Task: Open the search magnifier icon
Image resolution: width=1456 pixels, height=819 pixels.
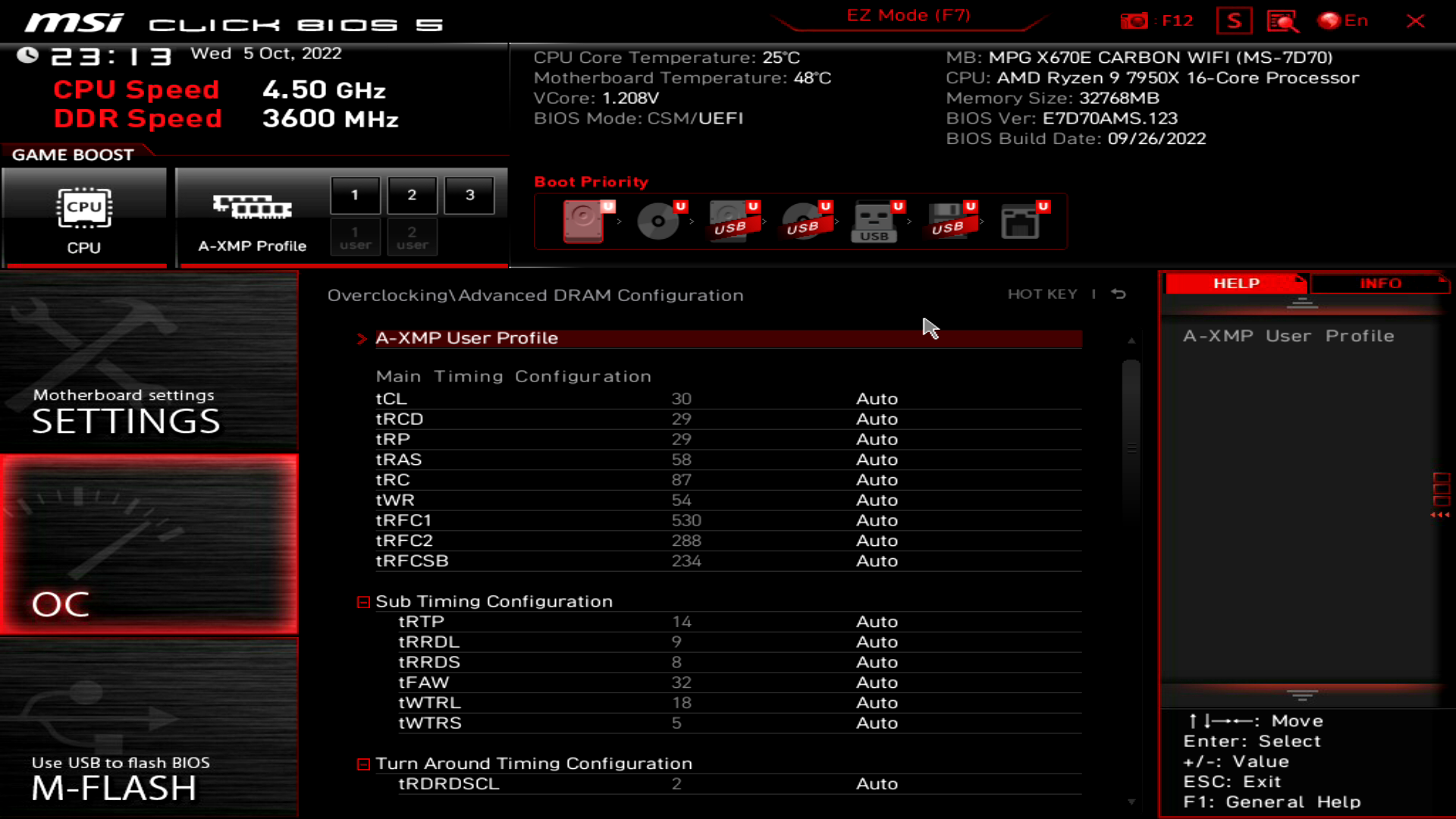Action: pyautogui.click(x=1282, y=20)
